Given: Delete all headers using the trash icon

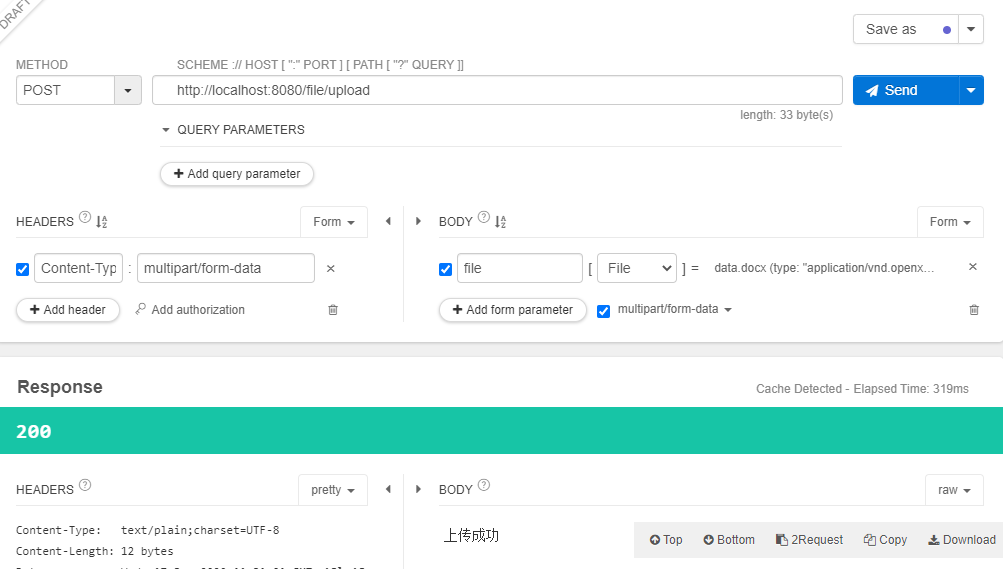Looking at the screenshot, I should (x=333, y=309).
